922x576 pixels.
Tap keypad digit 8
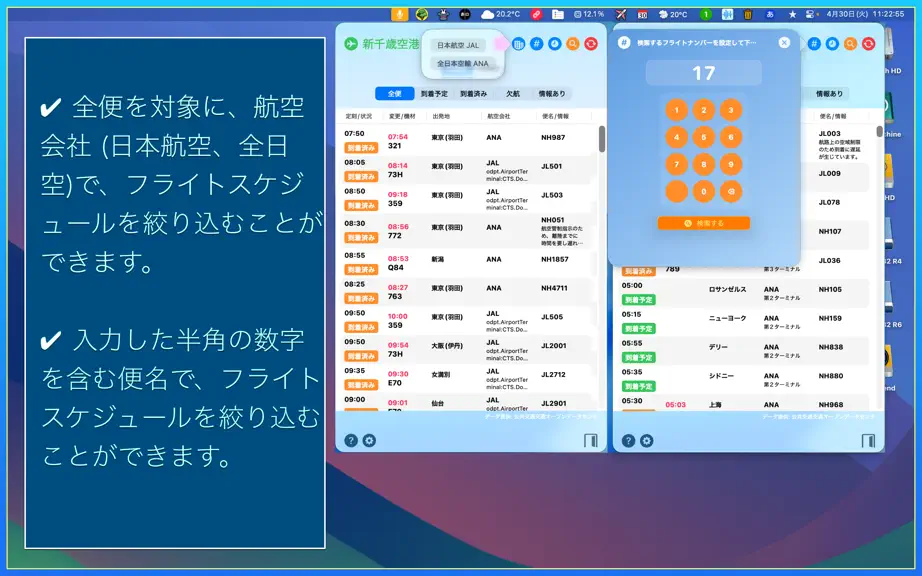pos(704,164)
